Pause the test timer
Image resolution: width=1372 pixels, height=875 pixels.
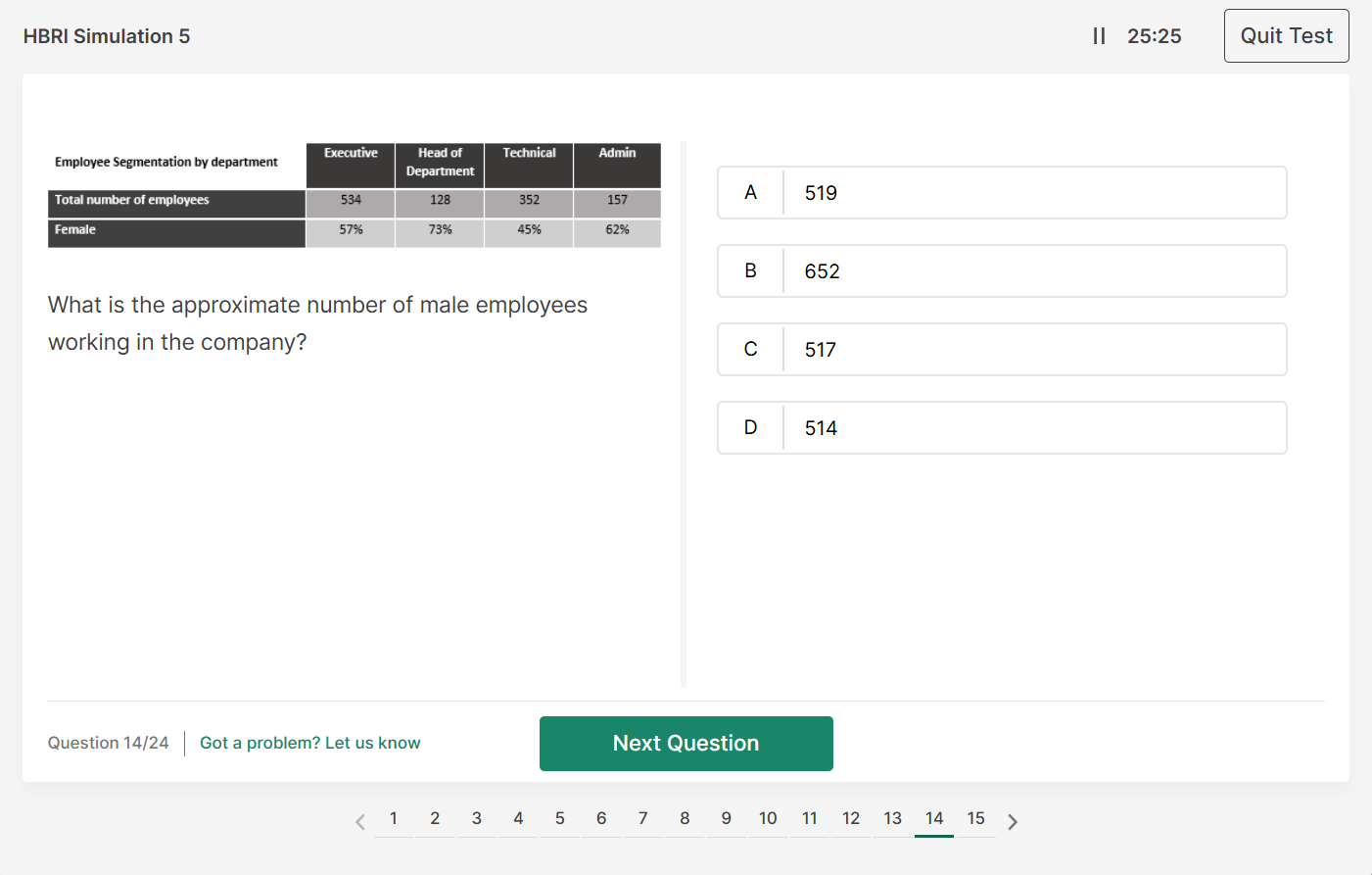click(x=1099, y=35)
